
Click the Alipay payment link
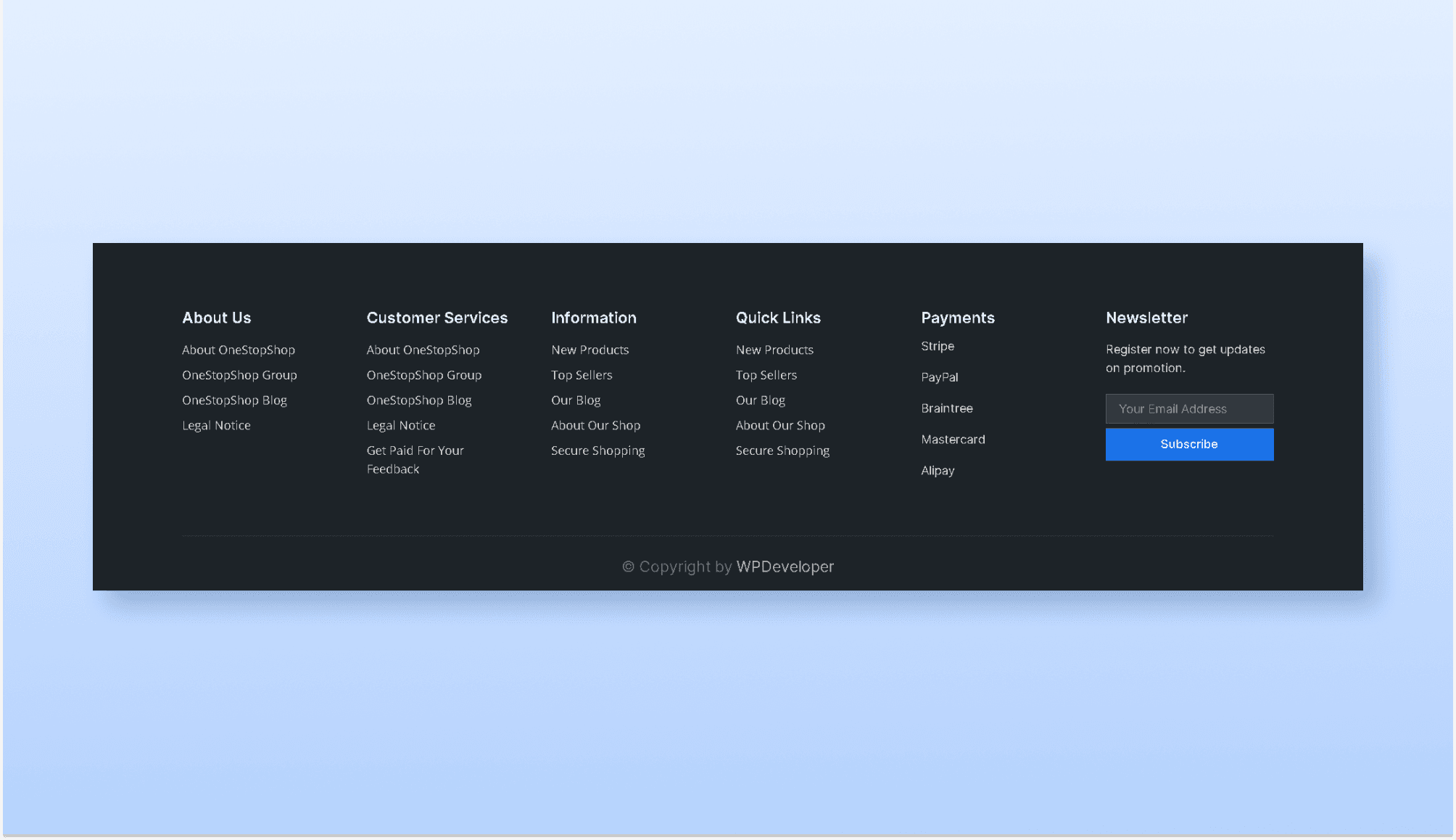938,471
